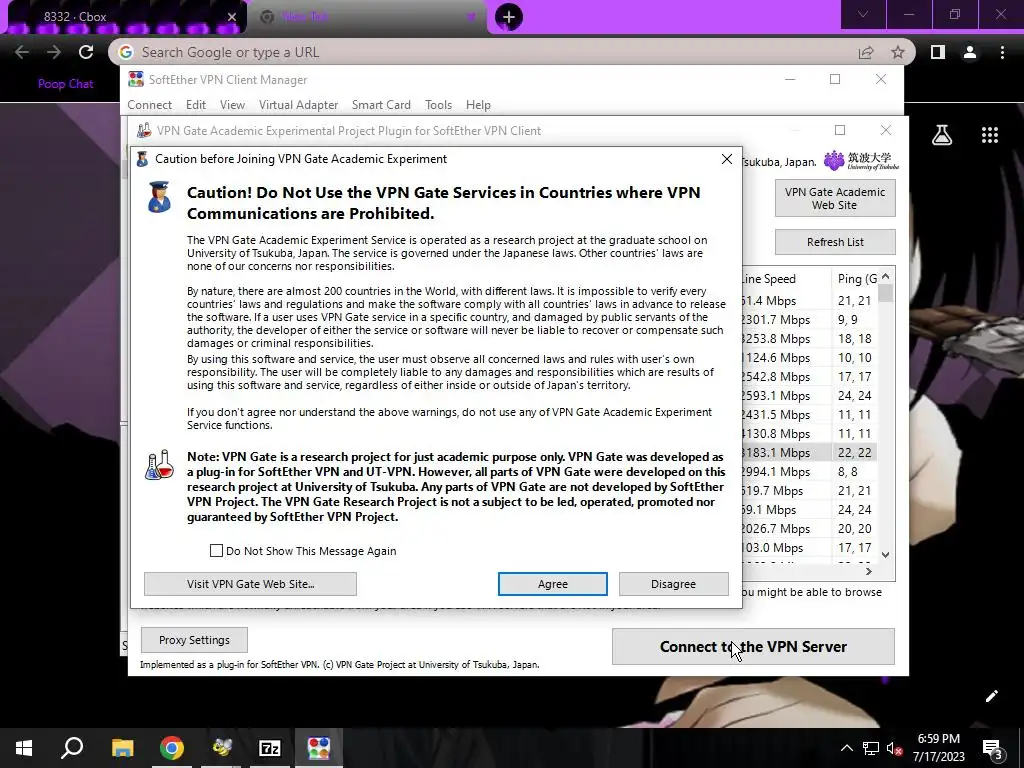This screenshot has height=768, width=1024.
Task: Open the Help menu
Action: point(478,104)
